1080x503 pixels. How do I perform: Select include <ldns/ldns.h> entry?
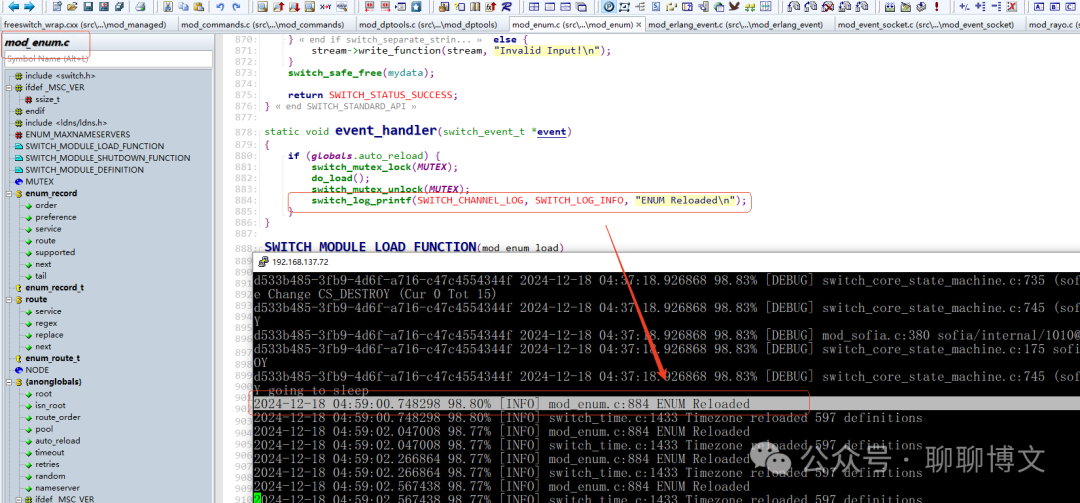pyautogui.click(x=68, y=123)
